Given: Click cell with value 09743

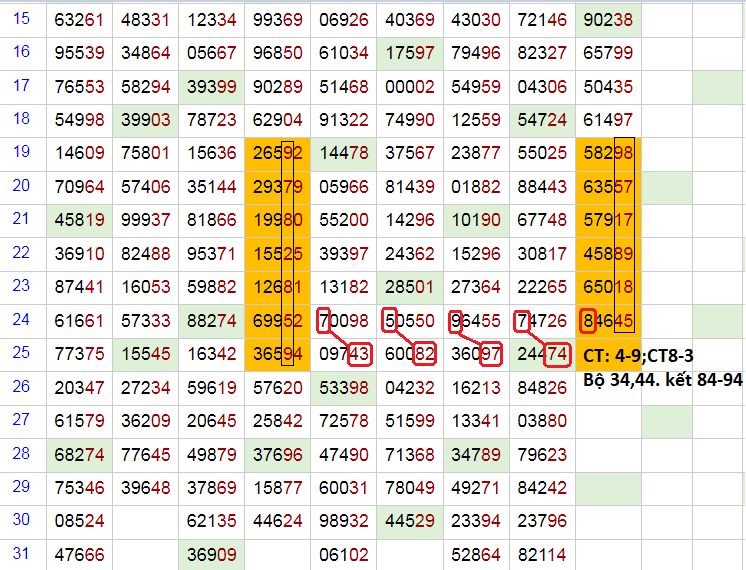Looking at the screenshot, I should point(343,354).
